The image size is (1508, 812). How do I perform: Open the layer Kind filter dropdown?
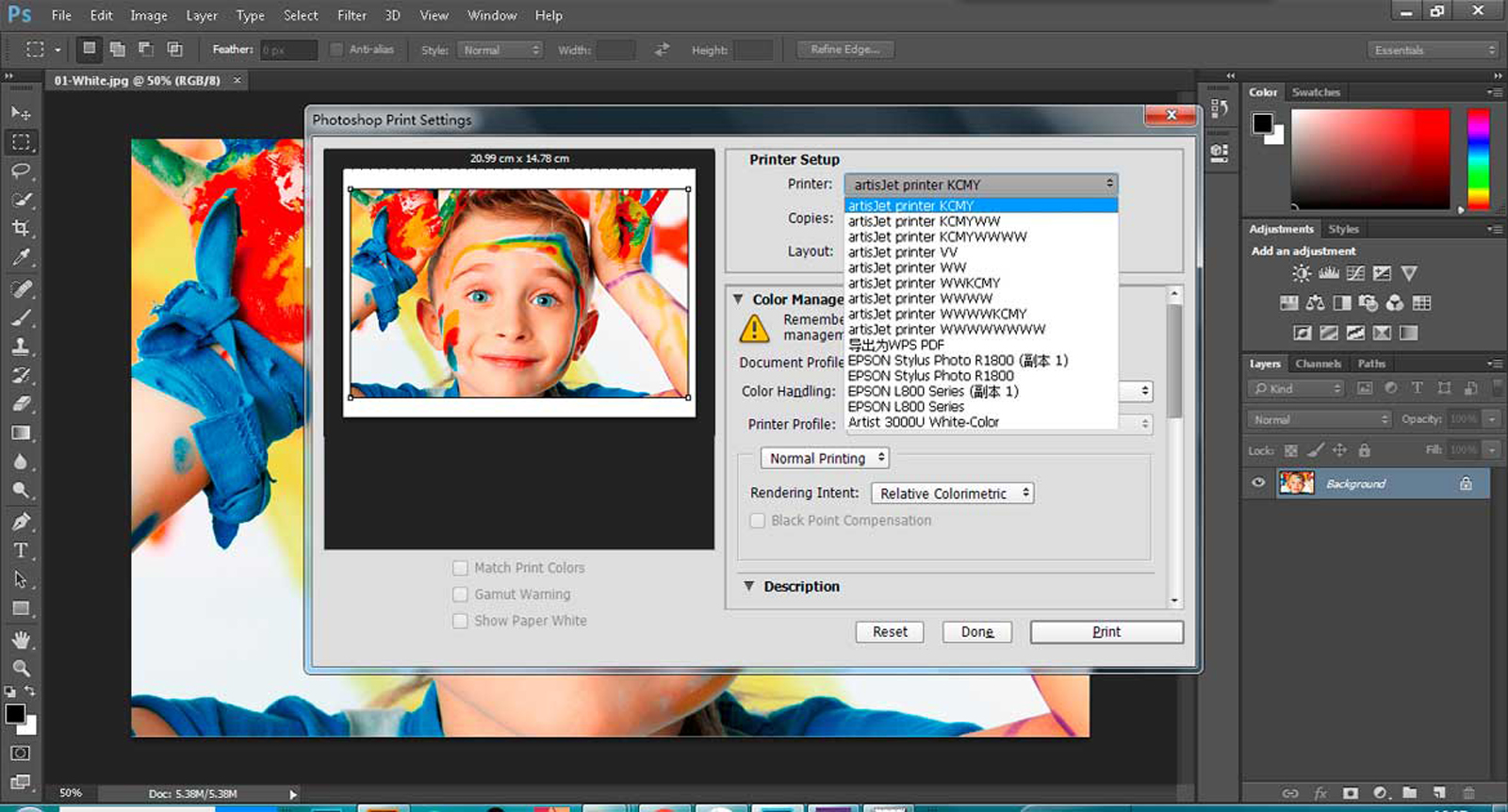tap(1297, 388)
